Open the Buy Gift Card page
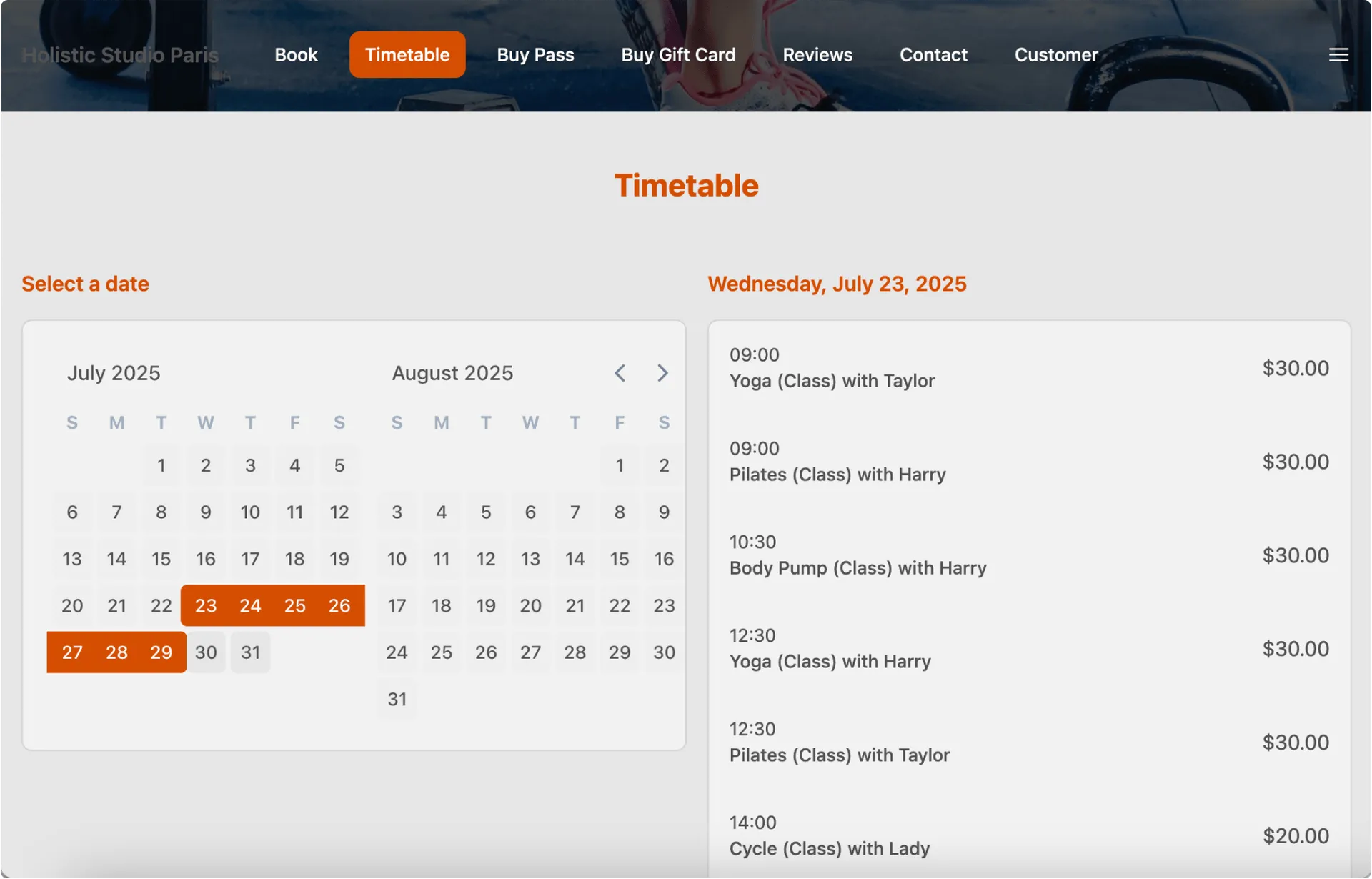Image resolution: width=1372 pixels, height=879 pixels. (677, 54)
